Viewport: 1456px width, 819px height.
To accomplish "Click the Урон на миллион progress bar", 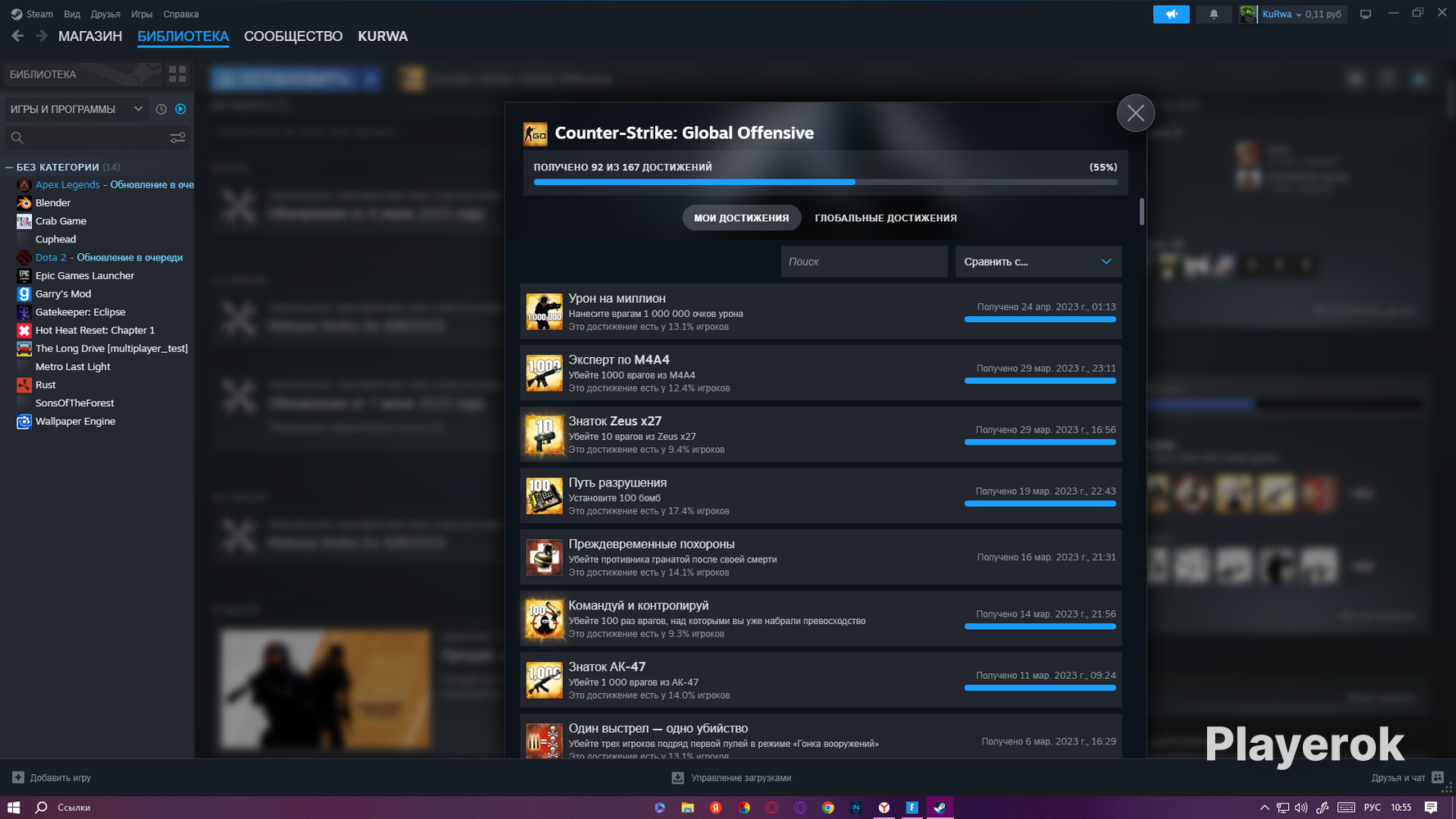I will [1040, 319].
